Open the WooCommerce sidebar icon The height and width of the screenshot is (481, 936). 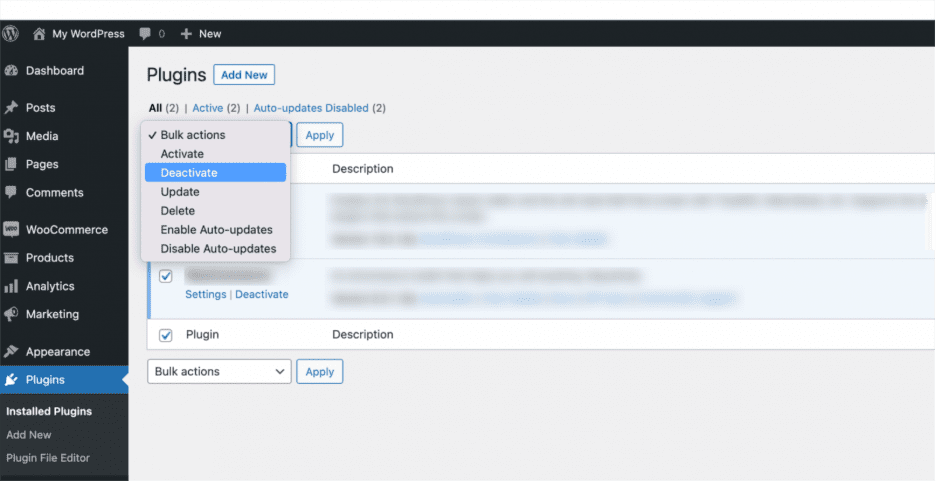11,229
